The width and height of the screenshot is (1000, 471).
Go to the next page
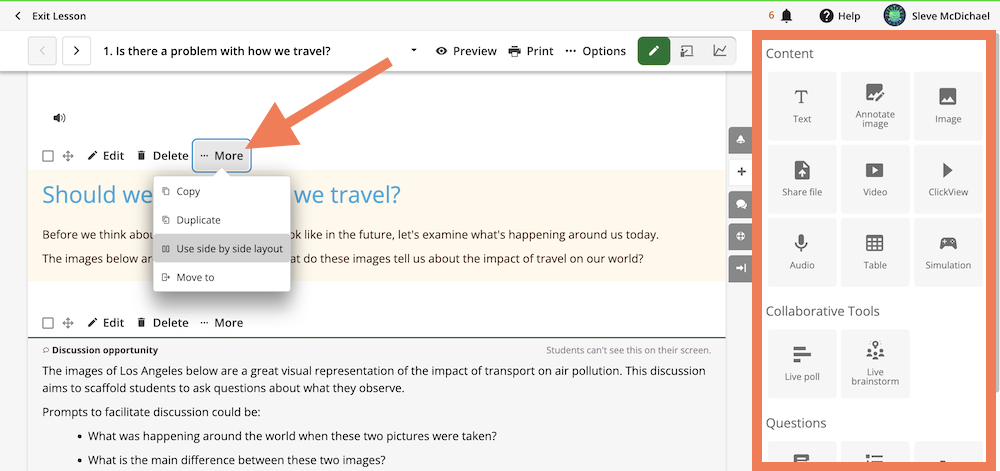pyautogui.click(x=77, y=51)
